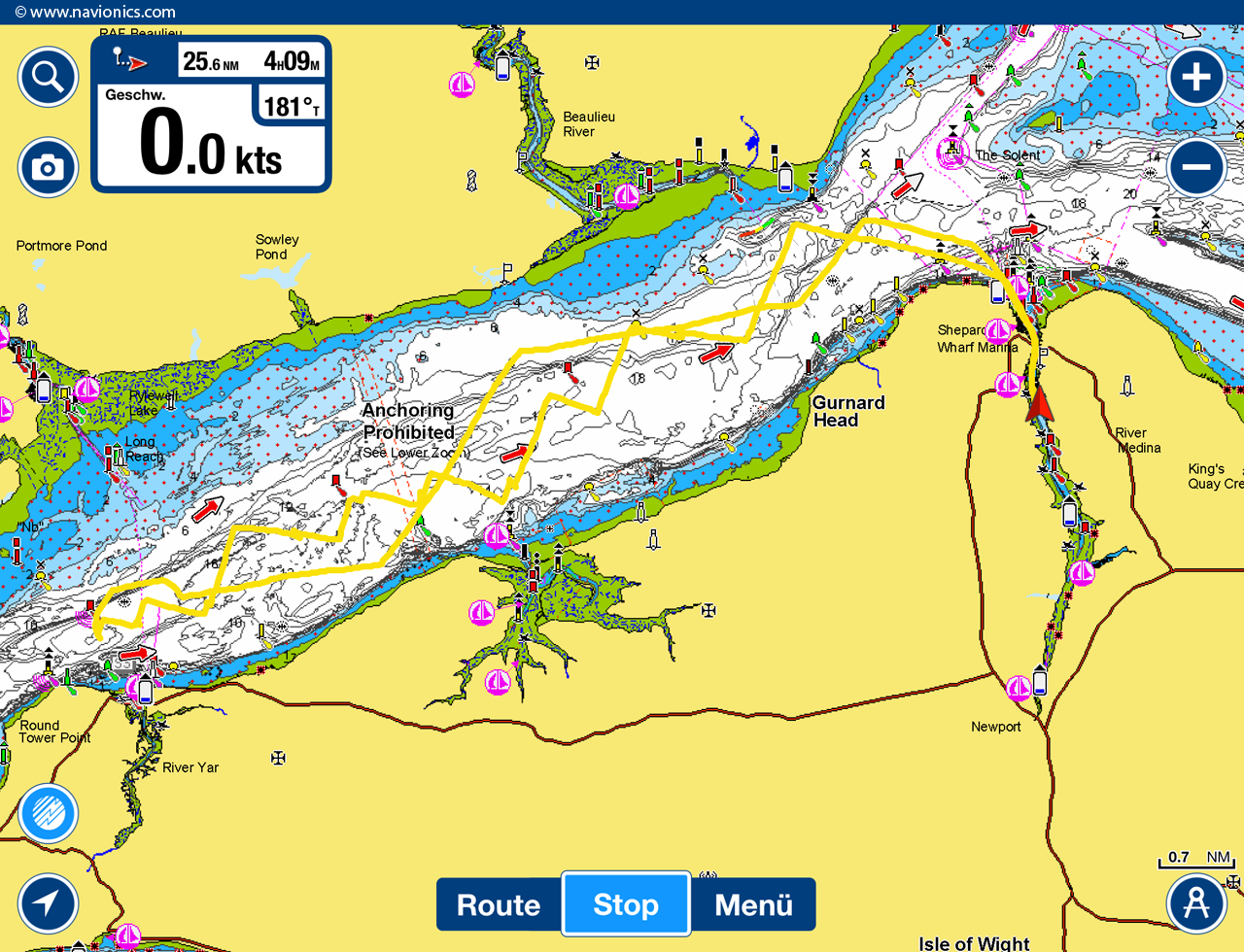Image resolution: width=1244 pixels, height=952 pixels.
Task: Open the magnifier search button
Action: 49,77
